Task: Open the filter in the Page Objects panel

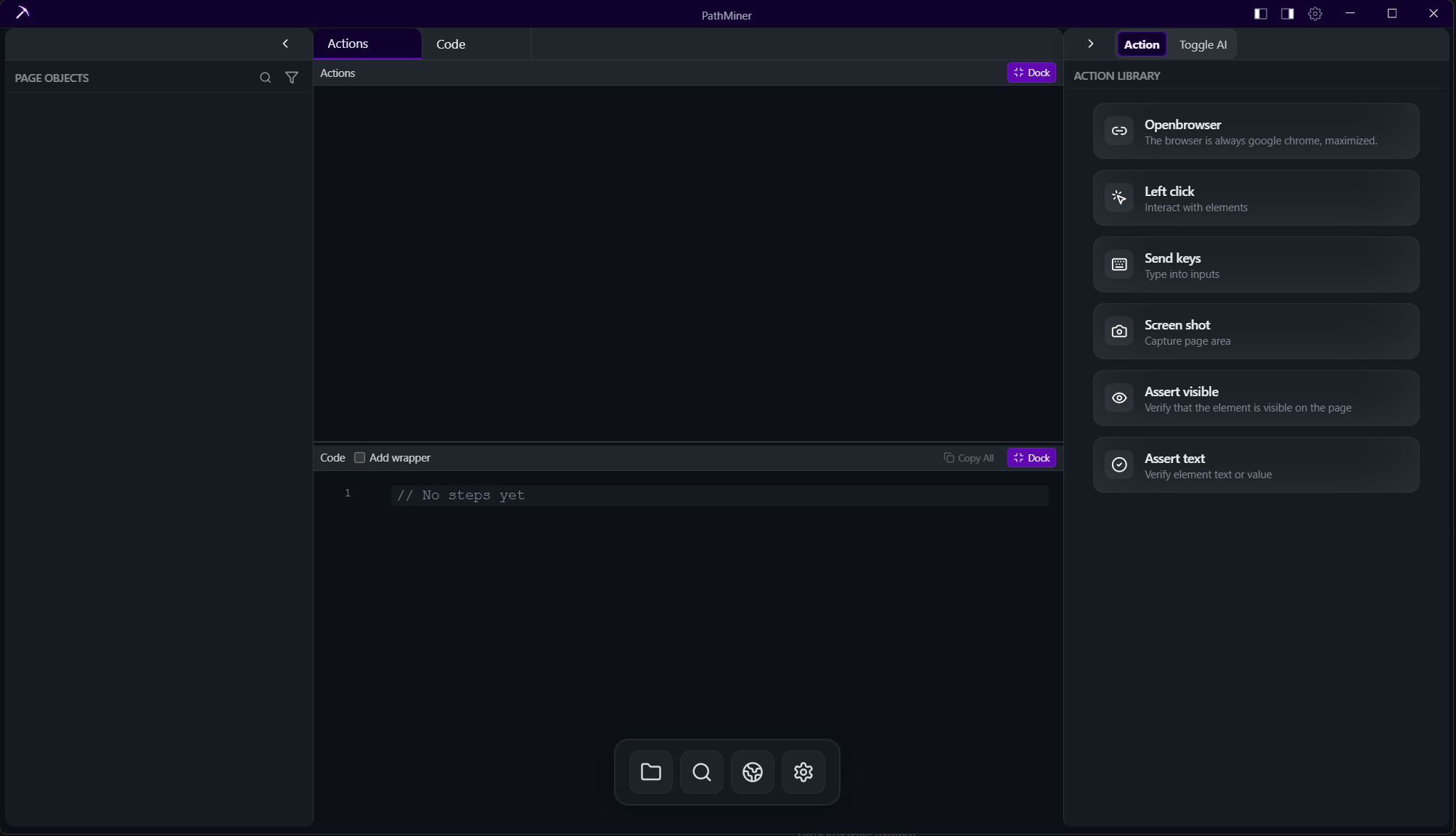Action: (291, 78)
